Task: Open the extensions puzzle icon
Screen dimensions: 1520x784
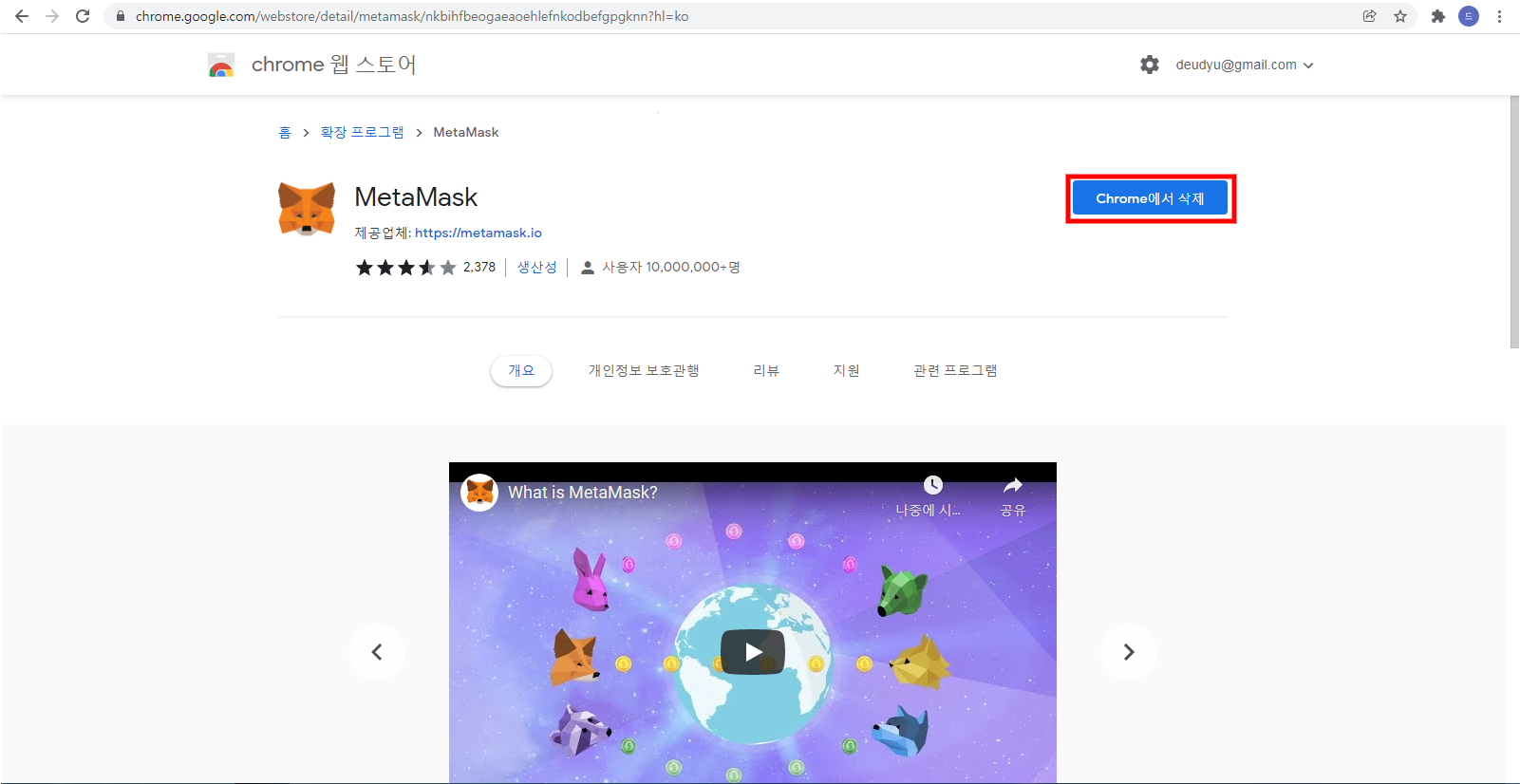Action: point(1438,16)
